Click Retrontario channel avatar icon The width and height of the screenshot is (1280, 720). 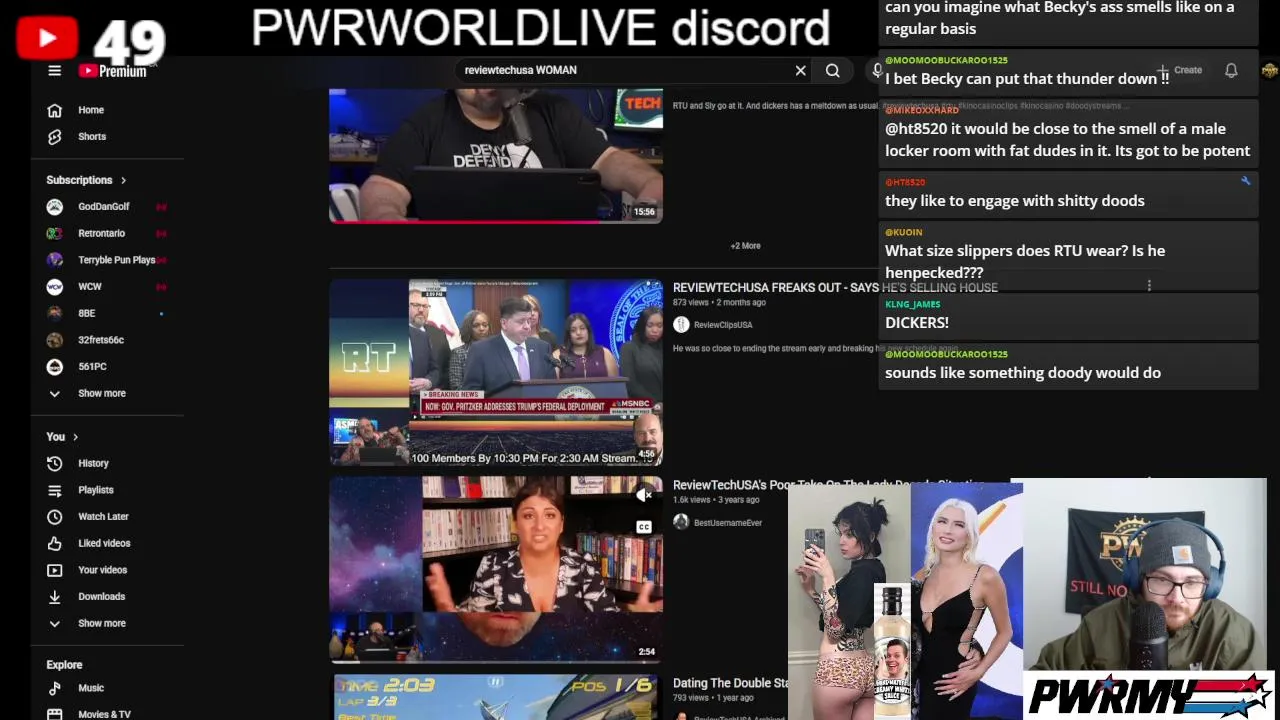(x=55, y=233)
